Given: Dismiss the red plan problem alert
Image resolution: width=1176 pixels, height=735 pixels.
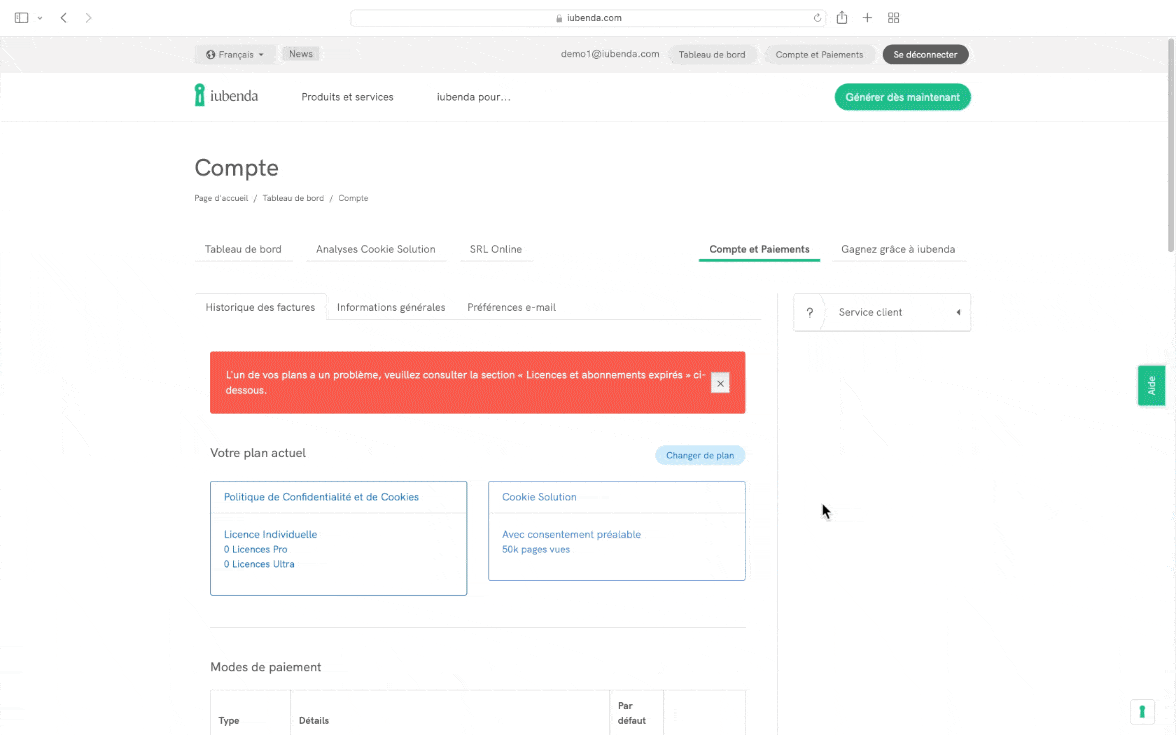Looking at the screenshot, I should pyautogui.click(x=720, y=382).
